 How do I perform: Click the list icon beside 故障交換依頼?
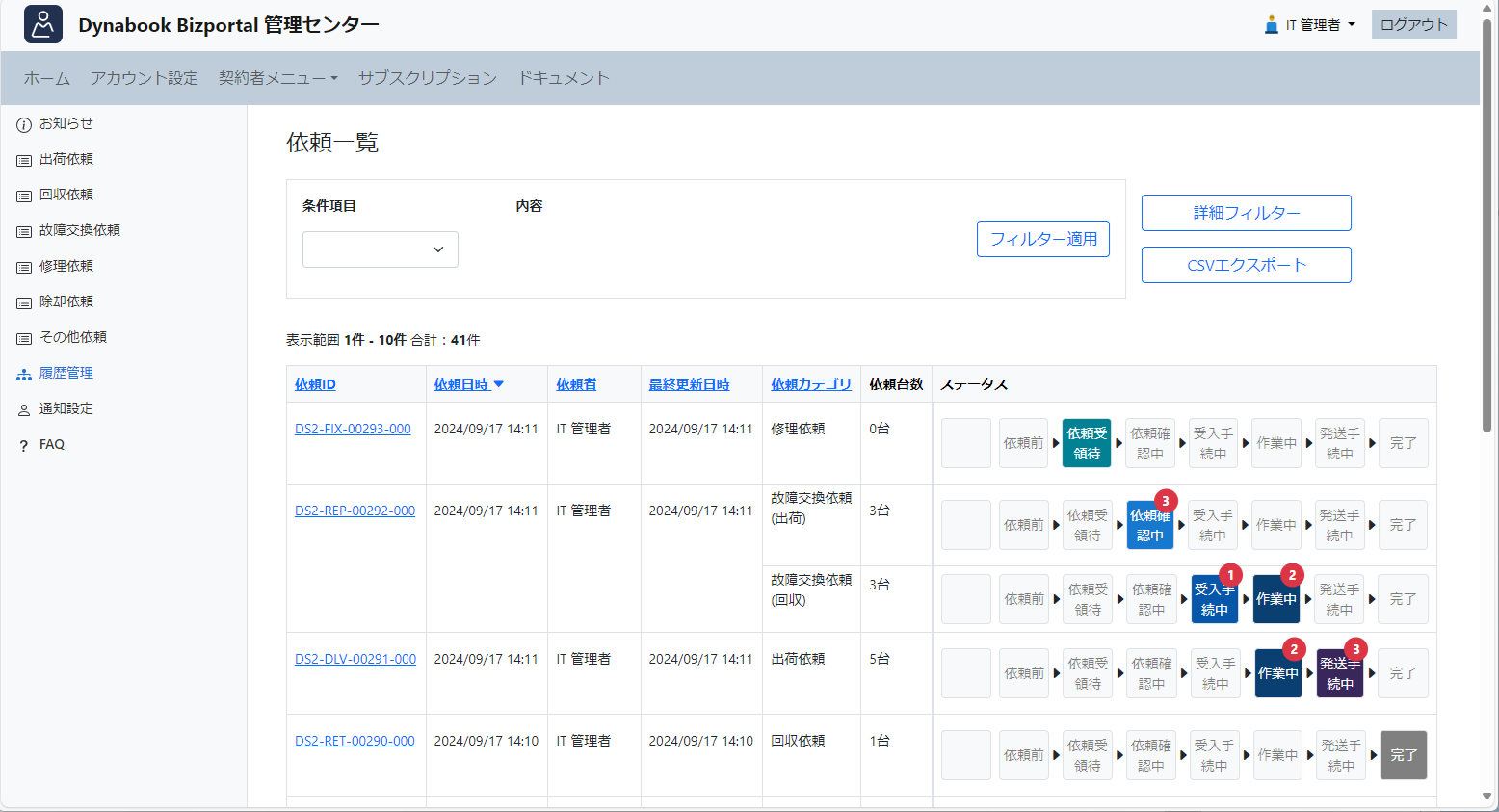coord(24,231)
